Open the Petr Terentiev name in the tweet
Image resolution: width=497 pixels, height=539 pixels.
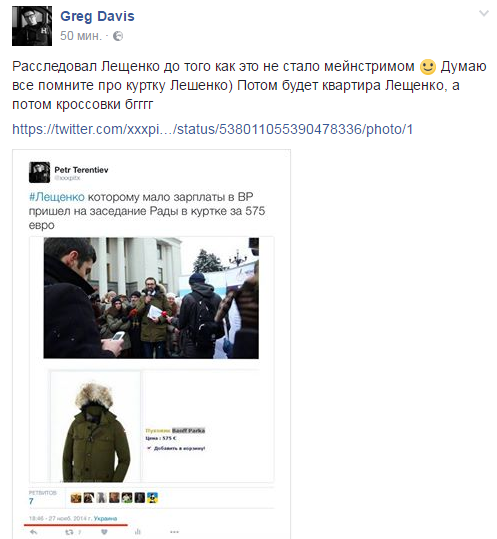pos(81,170)
